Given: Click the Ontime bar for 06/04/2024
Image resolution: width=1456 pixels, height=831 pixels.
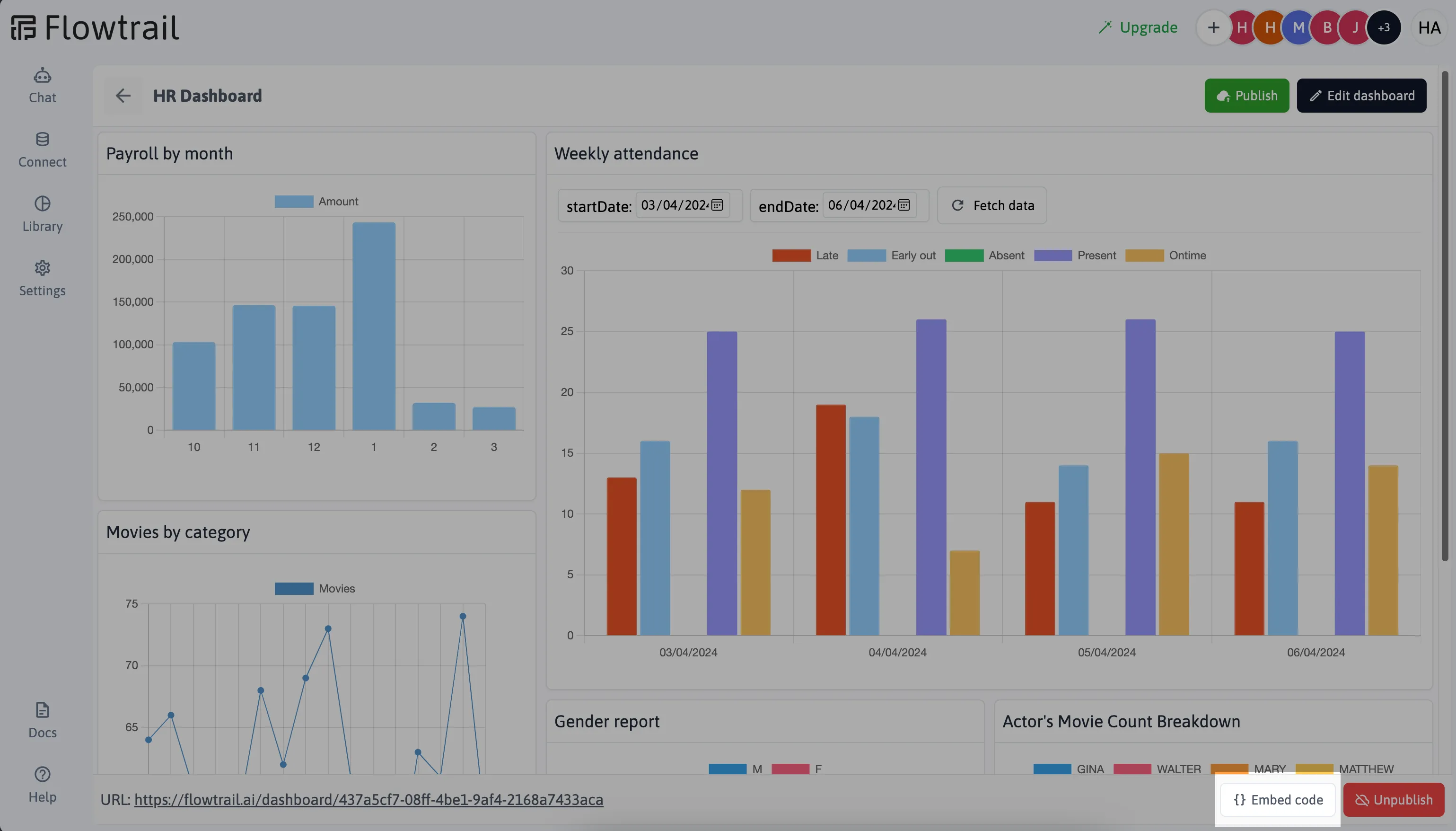Looking at the screenshot, I should [1383, 550].
